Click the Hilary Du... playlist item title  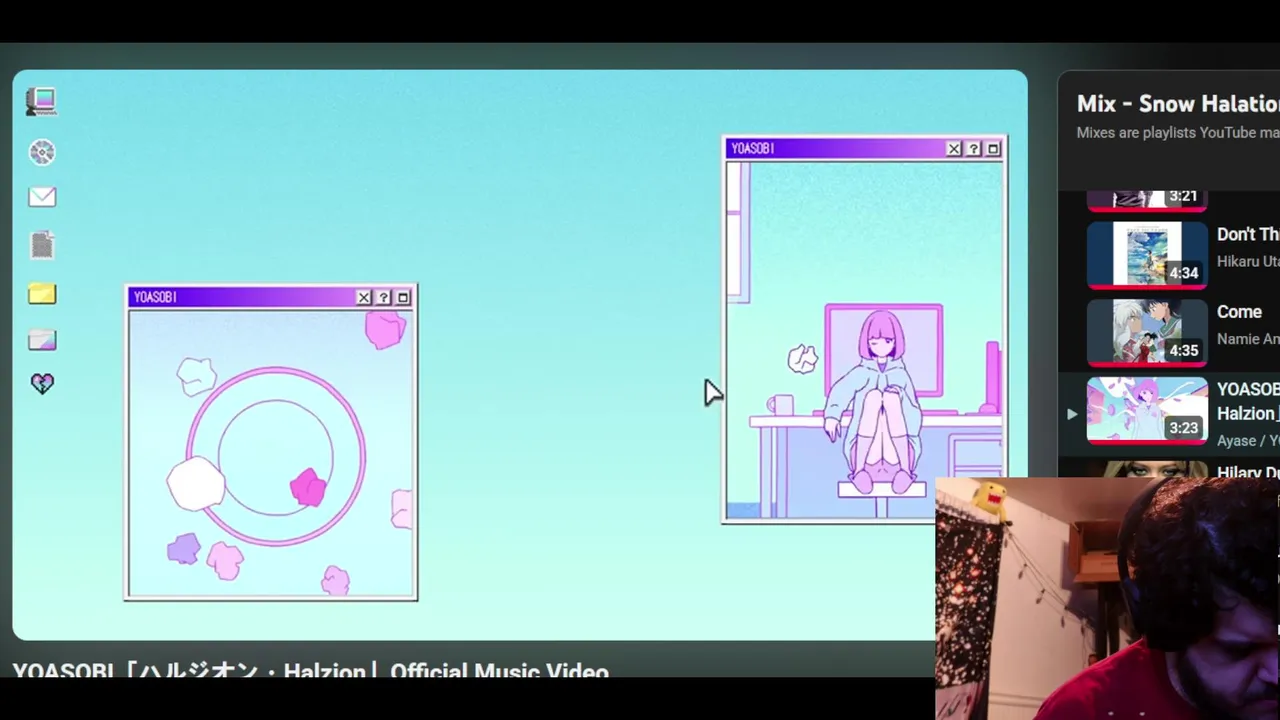(1248, 472)
